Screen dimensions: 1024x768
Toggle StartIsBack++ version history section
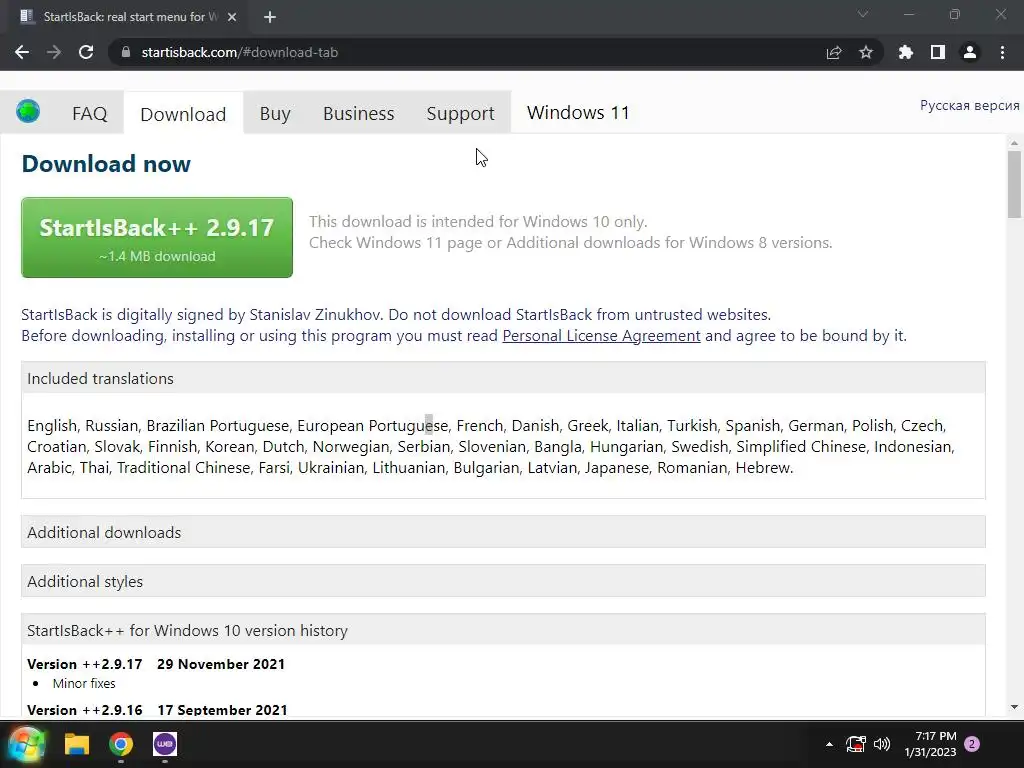click(x=503, y=630)
